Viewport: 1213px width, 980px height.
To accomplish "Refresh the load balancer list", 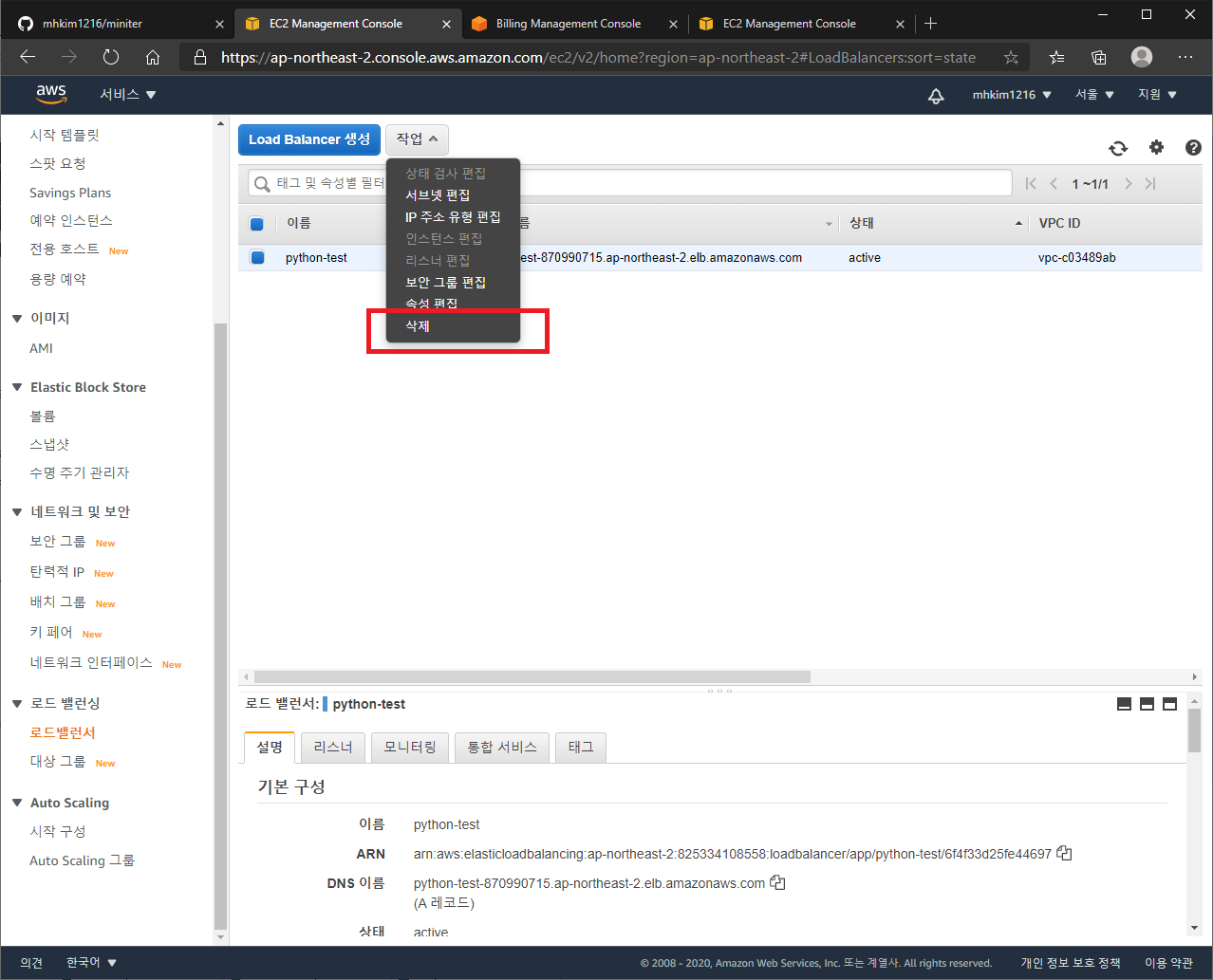I will coord(1118,148).
